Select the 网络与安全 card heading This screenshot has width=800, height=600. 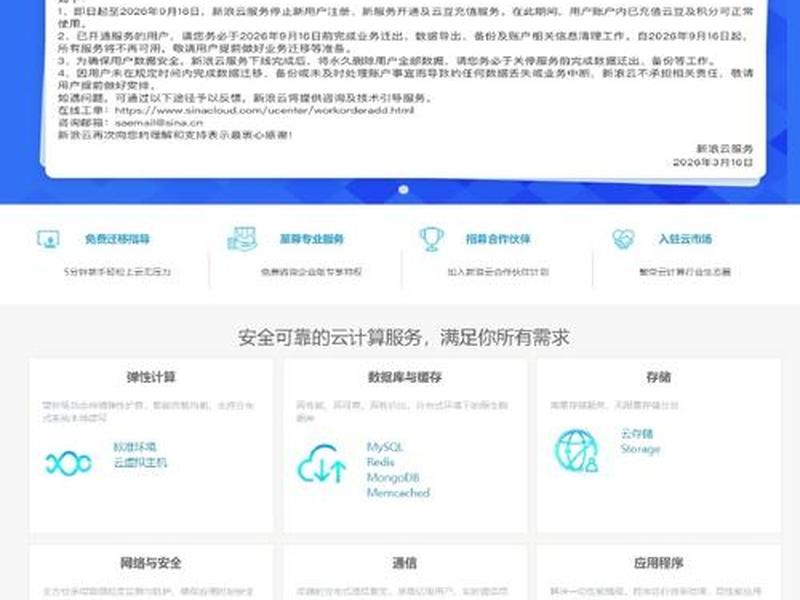(x=151, y=563)
